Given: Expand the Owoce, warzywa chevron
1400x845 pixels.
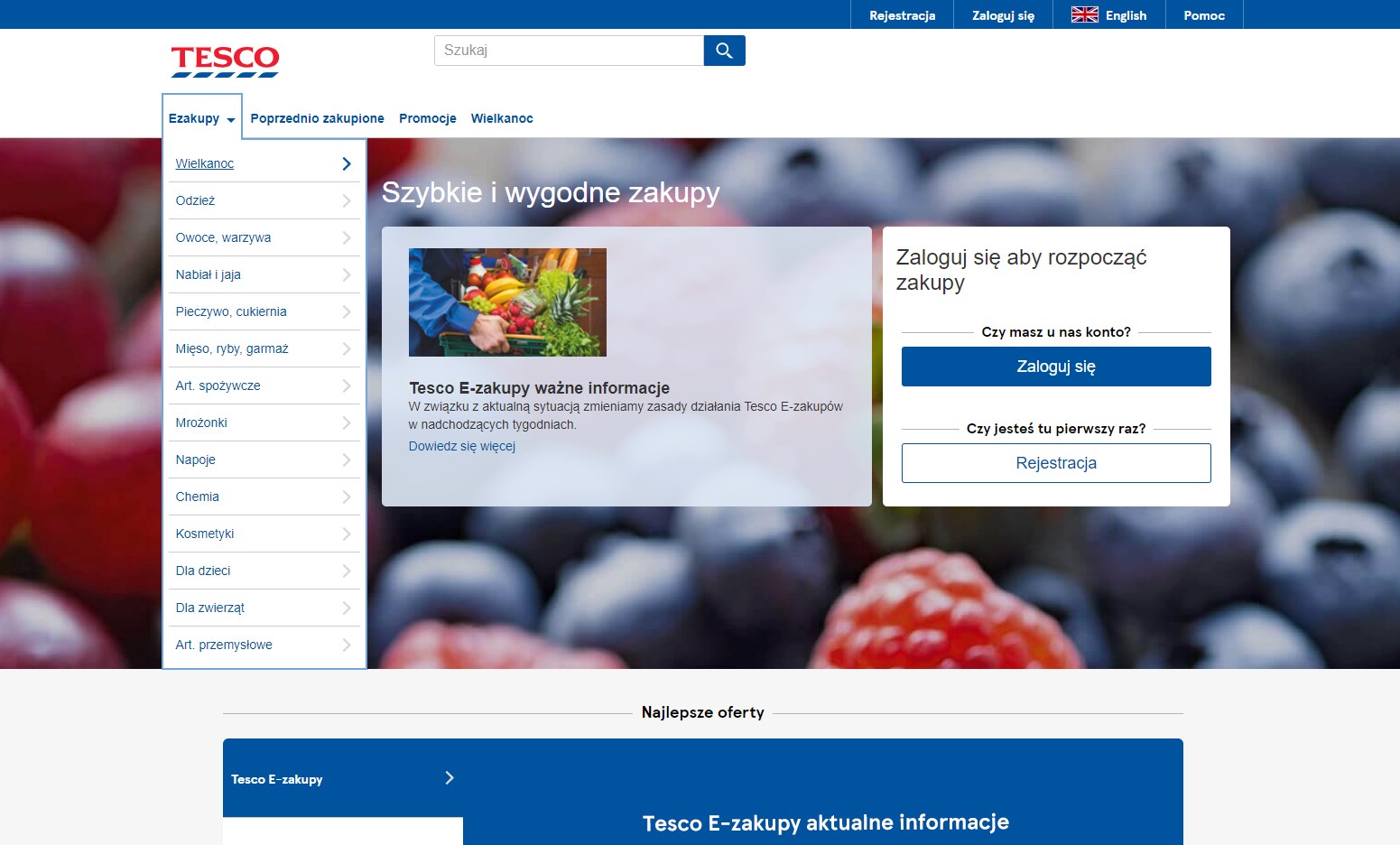Looking at the screenshot, I should point(347,237).
